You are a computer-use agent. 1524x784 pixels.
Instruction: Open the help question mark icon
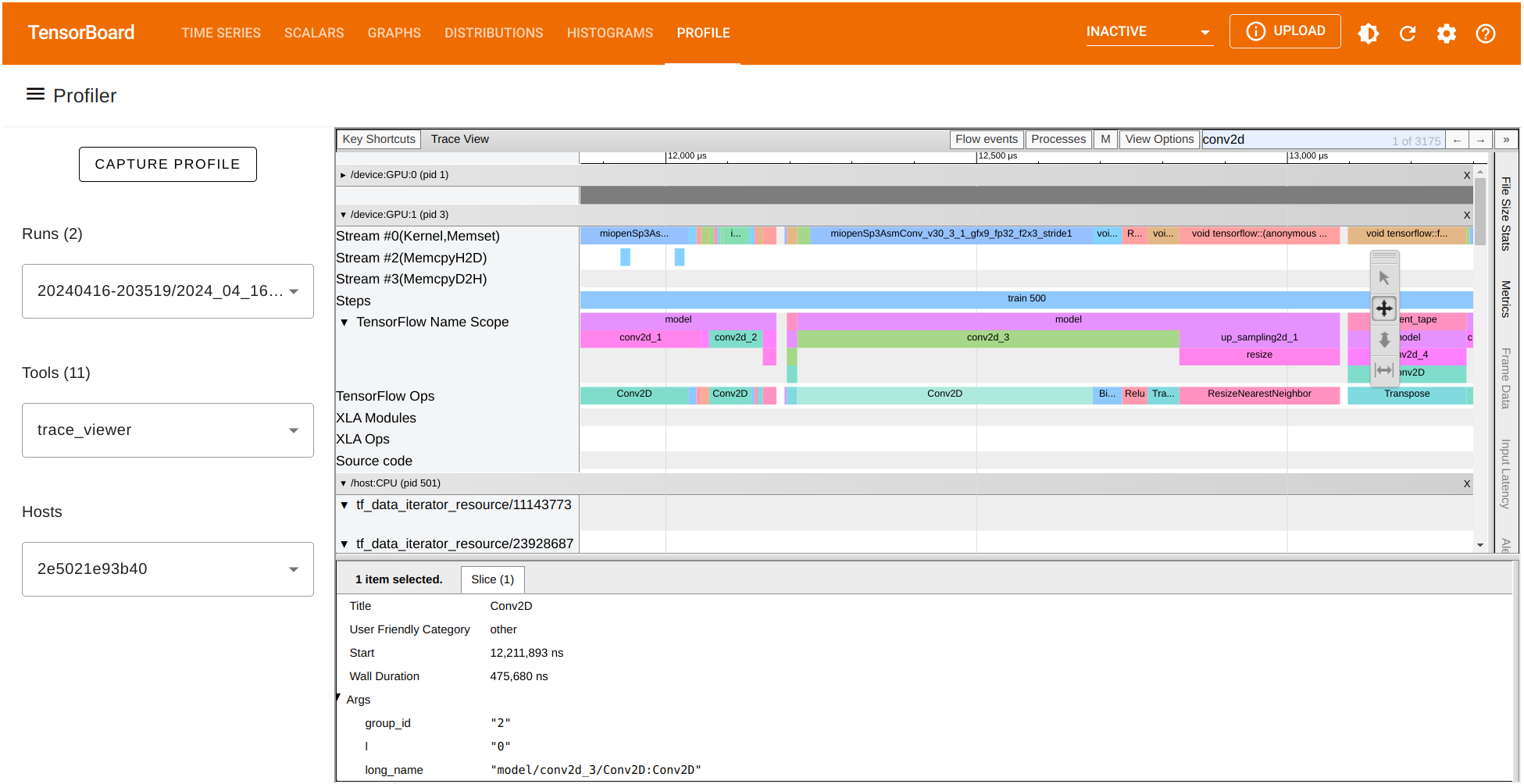(x=1486, y=33)
